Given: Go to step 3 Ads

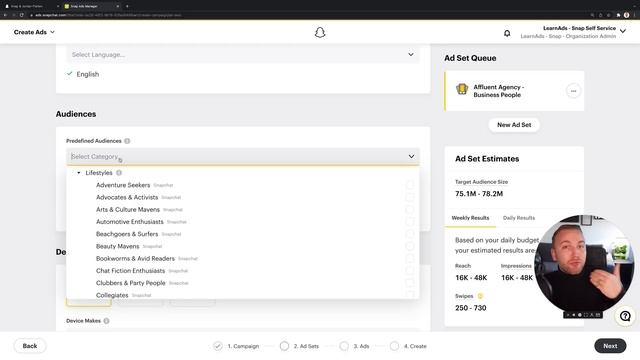Looking at the screenshot, I should (x=354, y=346).
